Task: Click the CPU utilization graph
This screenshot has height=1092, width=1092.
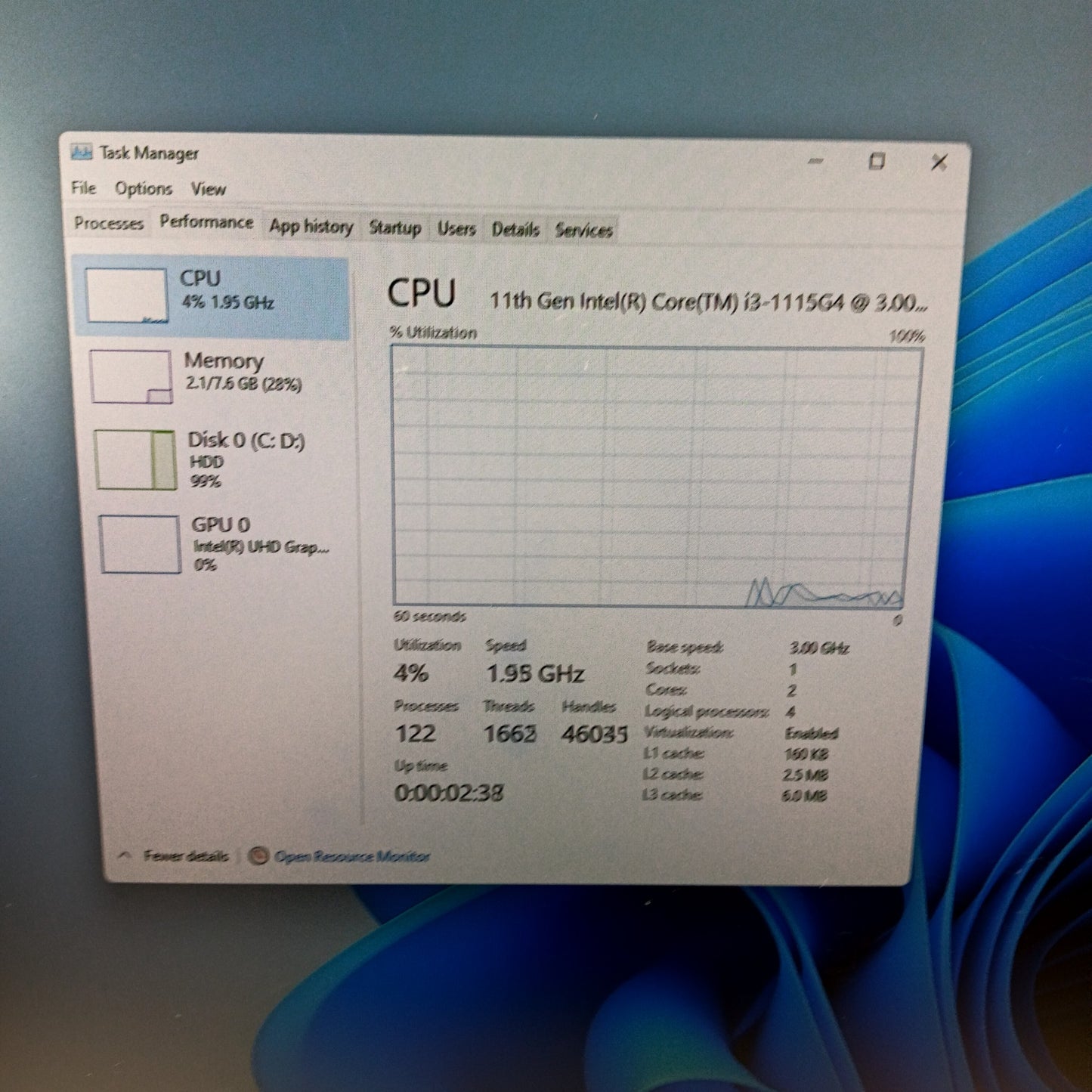Action: 657,476
